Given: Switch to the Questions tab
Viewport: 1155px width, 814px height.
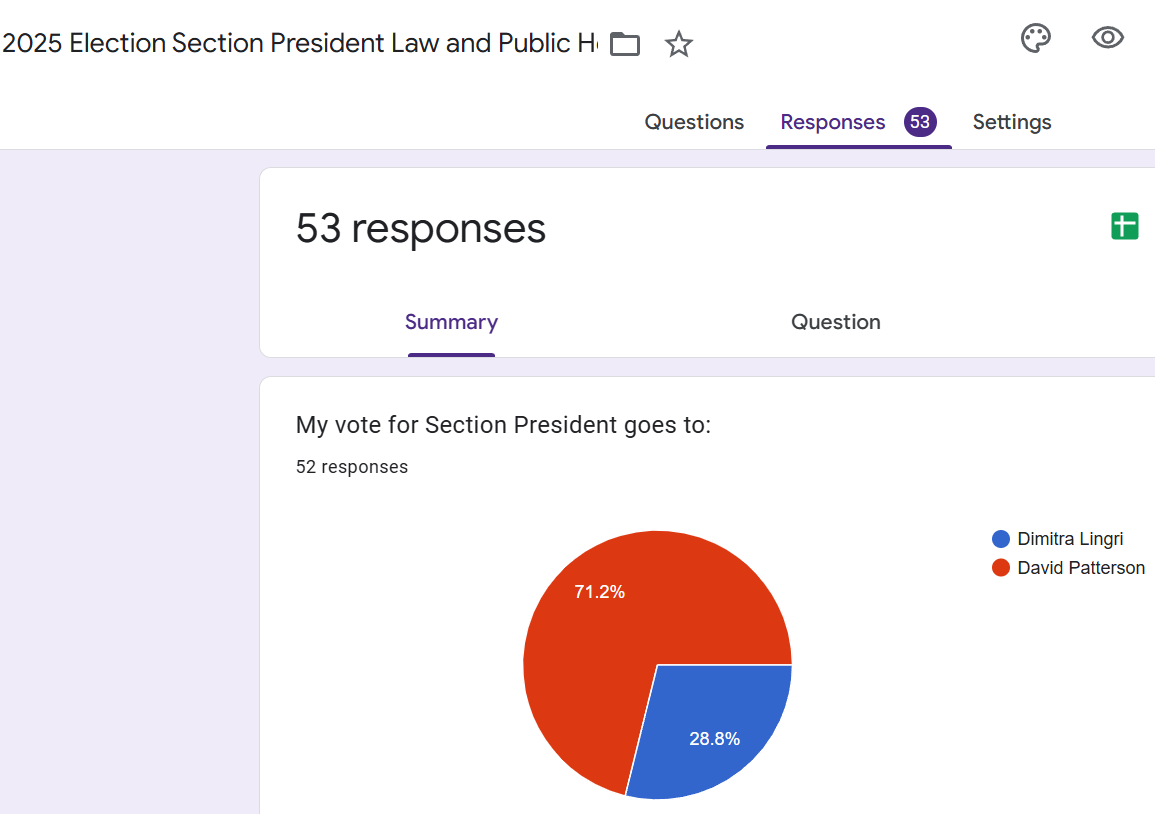Looking at the screenshot, I should tap(694, 122).
